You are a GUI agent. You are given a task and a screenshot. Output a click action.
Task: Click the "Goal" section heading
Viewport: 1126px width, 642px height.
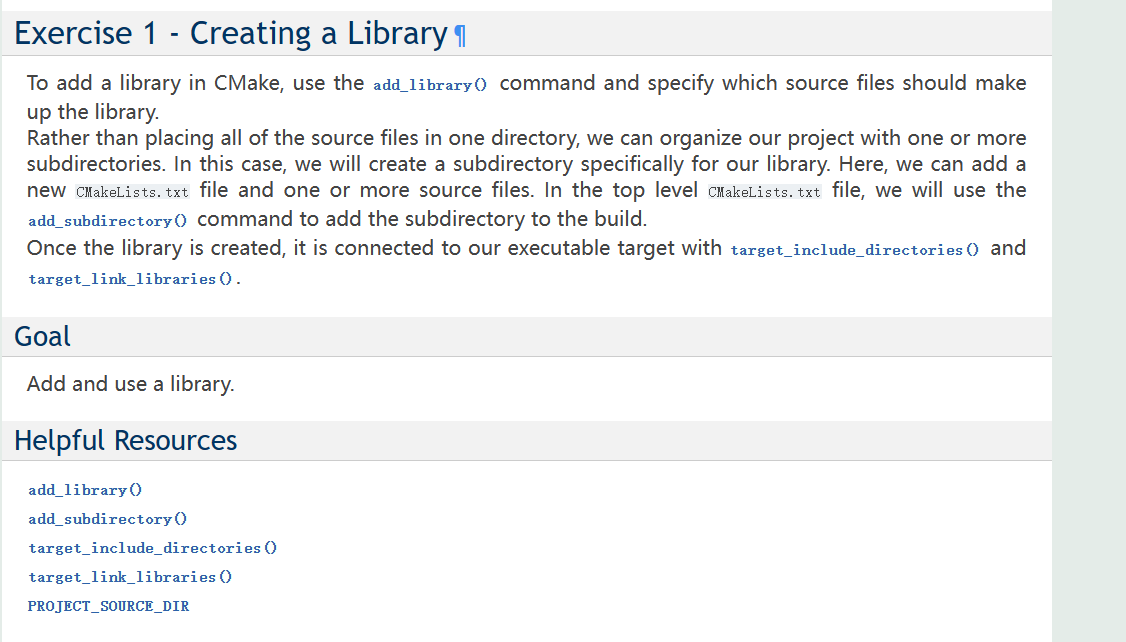pos(42,337)
